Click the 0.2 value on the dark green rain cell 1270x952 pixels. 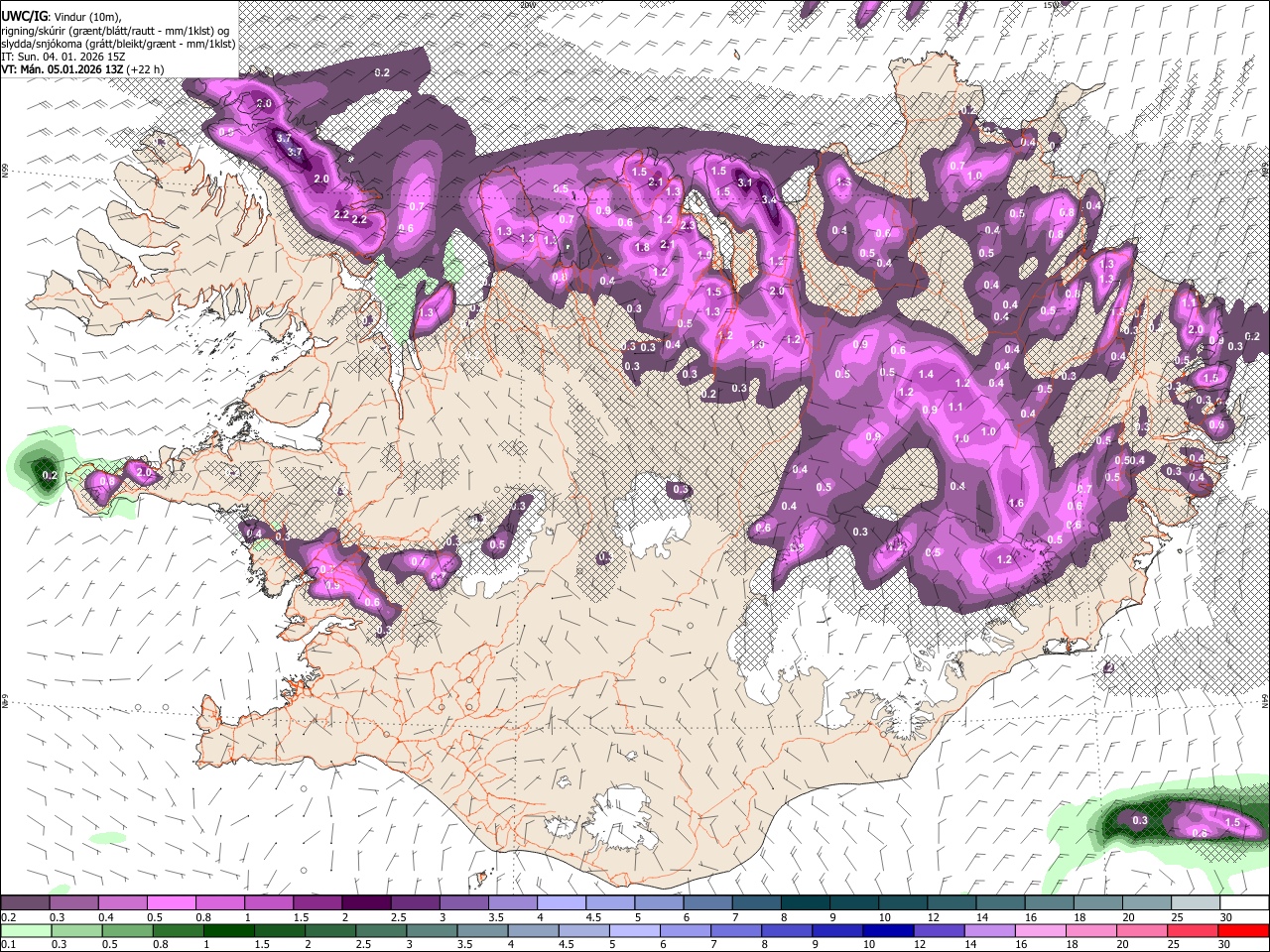tap(51, 476)
